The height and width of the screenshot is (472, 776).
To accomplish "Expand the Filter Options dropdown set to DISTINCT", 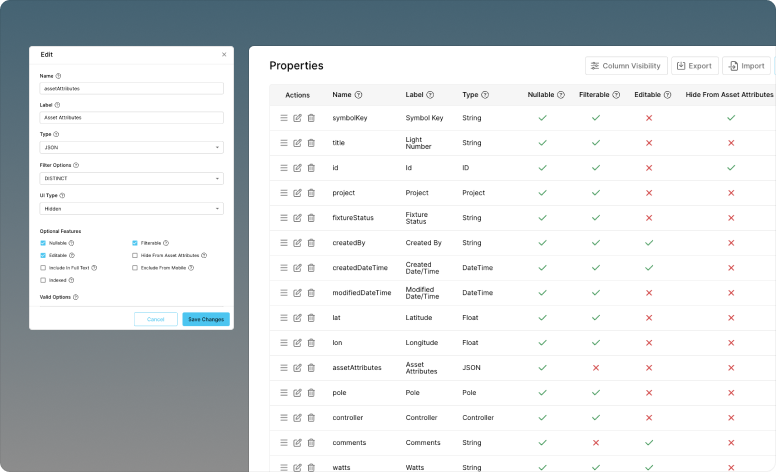I will 132,178.
